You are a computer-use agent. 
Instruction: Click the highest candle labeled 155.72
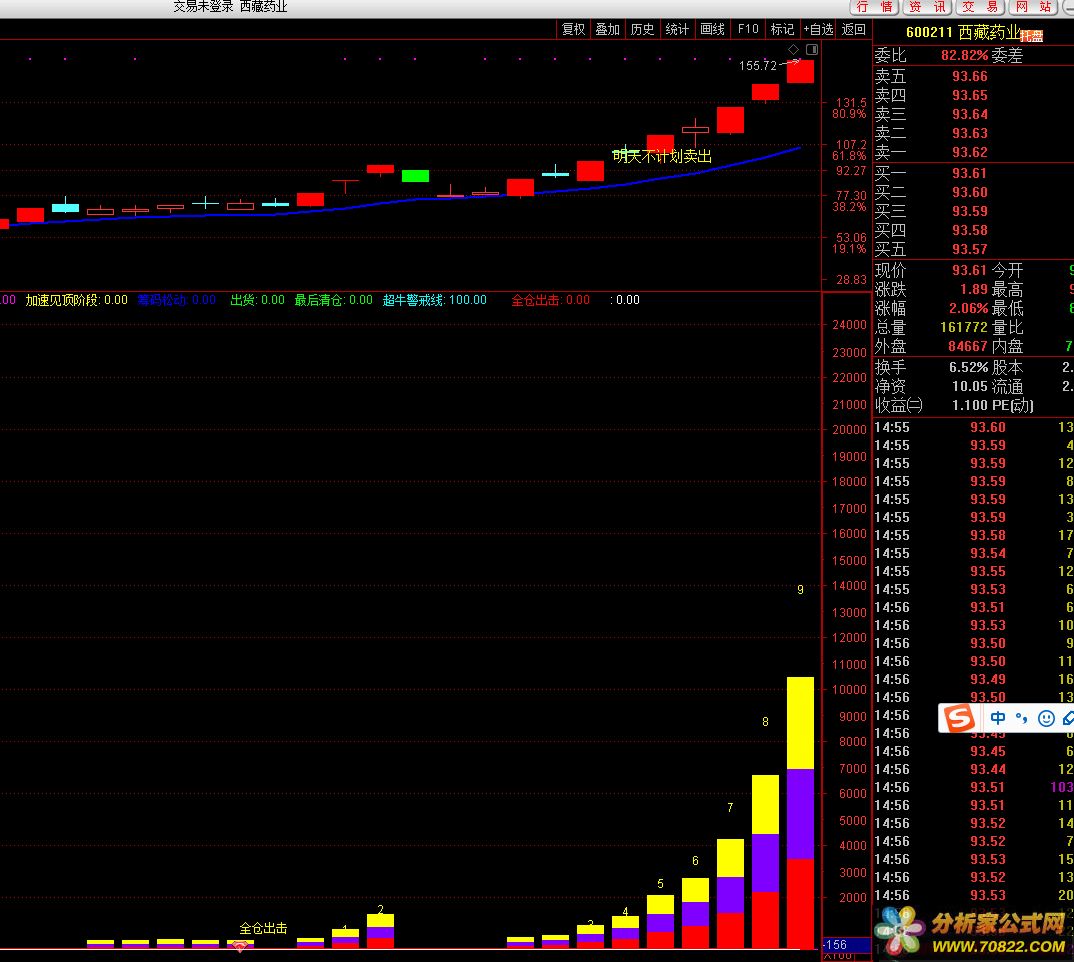tap(800, 71)
